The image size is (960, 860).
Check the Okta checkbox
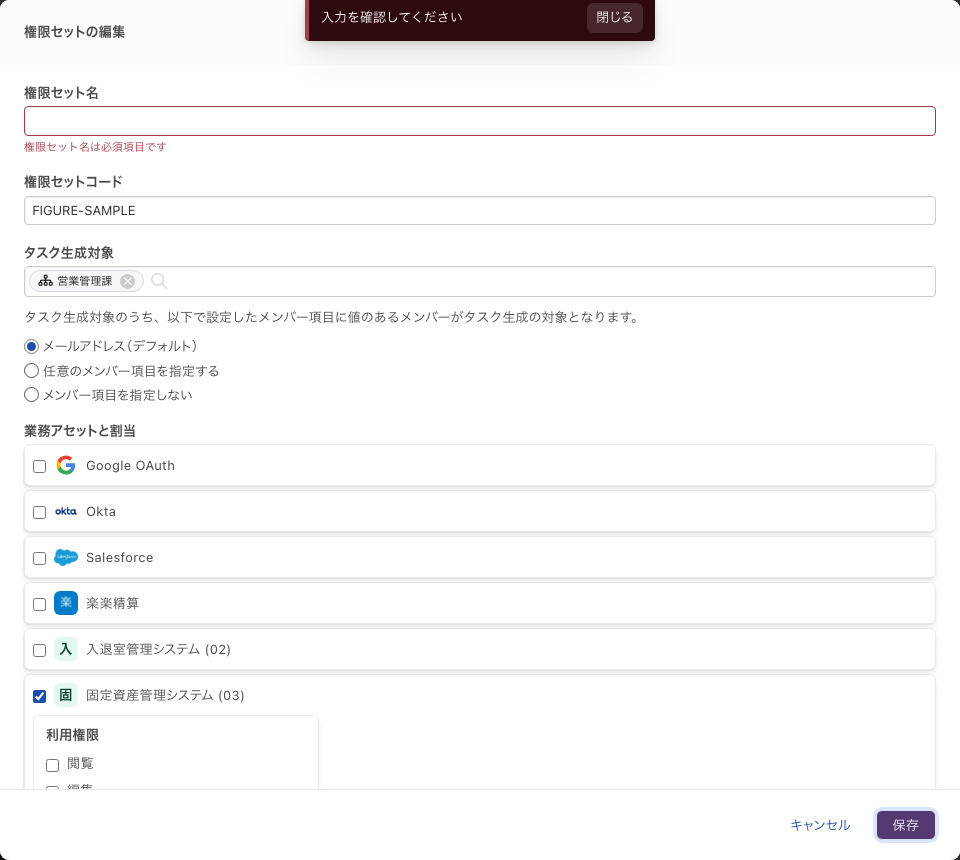pyautogui.click(x=39, y=512)
